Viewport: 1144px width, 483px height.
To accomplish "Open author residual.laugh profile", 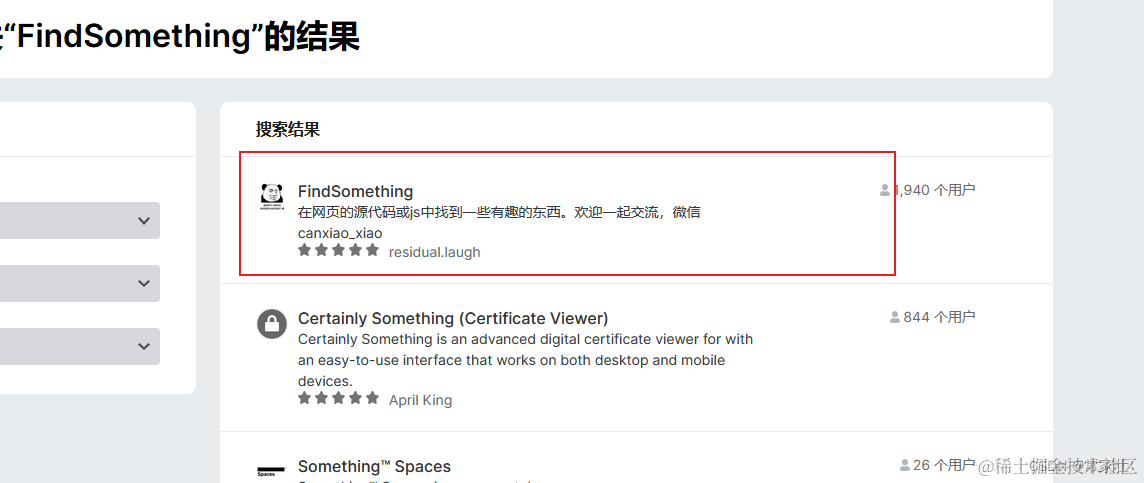I will point(435,252).
